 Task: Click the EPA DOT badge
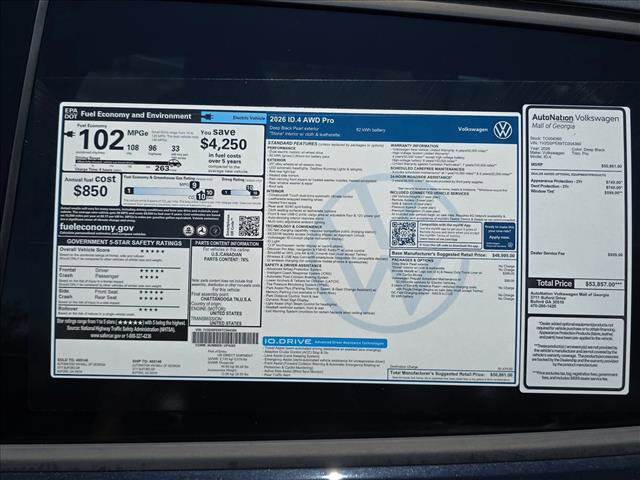click(x=71, y=113)
